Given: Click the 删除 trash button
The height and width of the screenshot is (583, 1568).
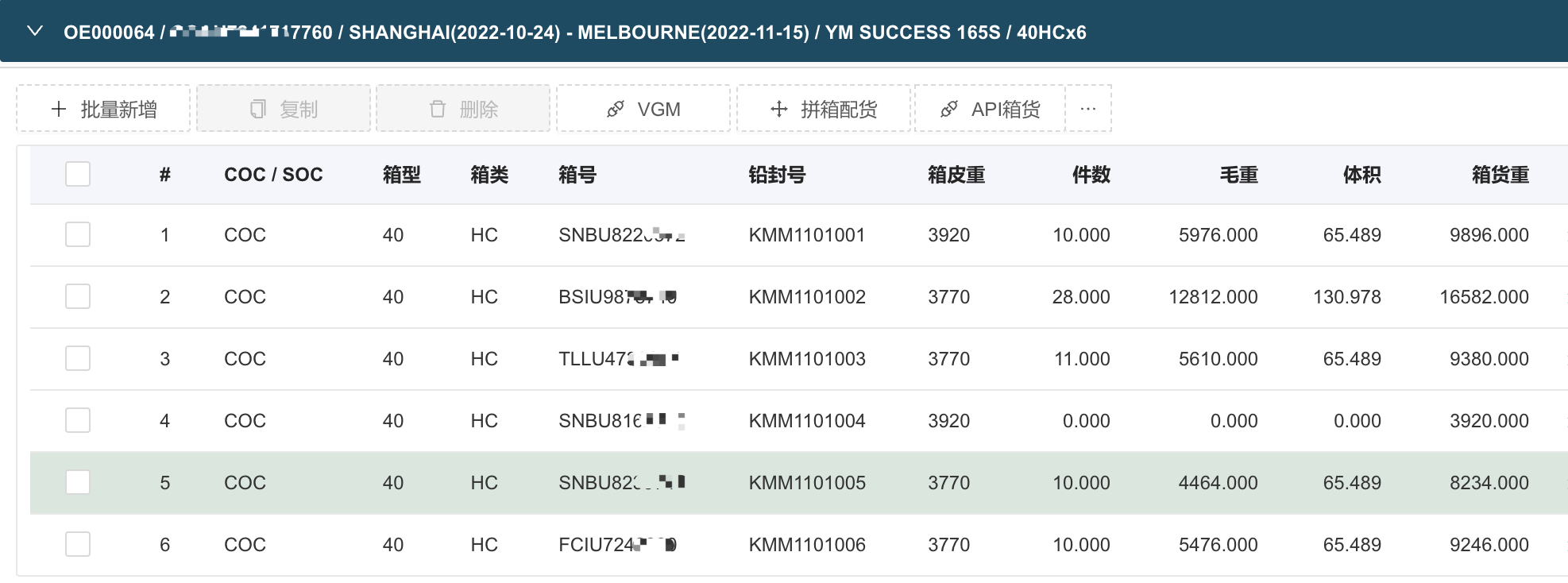Looking at the screenshot, I should (x=463, y=109).
